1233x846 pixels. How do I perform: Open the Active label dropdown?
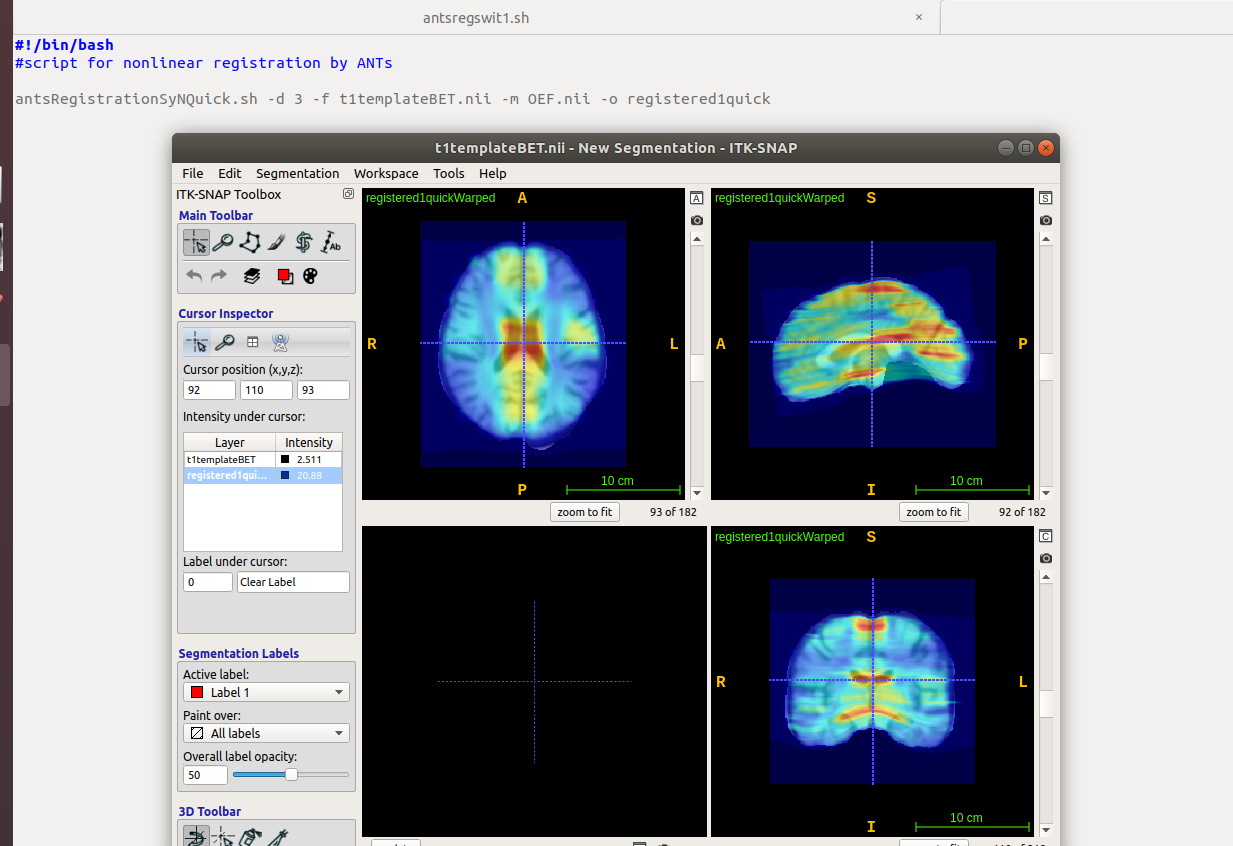coord(265,691)
